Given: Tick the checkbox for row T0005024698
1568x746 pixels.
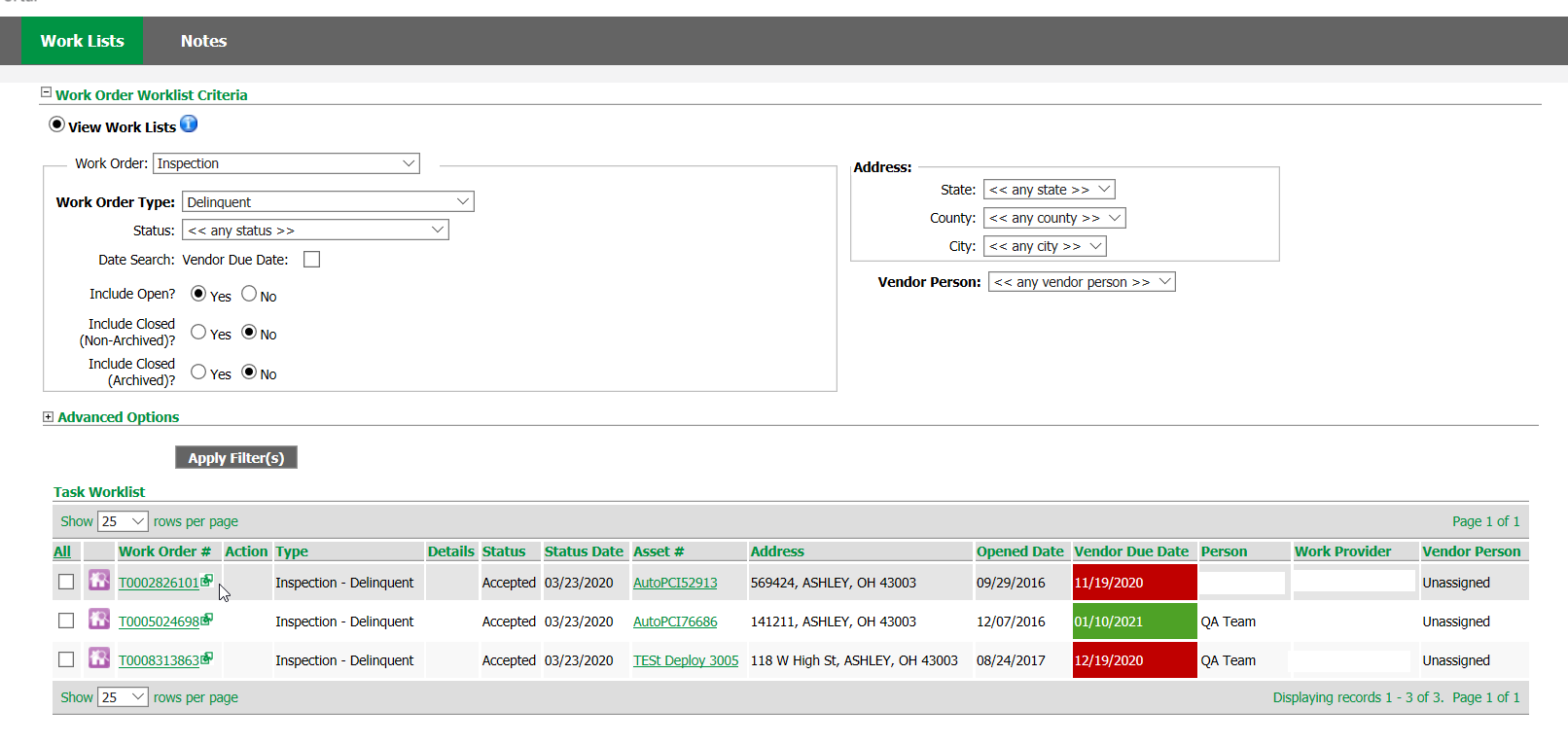Looking at the screenshot, I should coord(66,621).
